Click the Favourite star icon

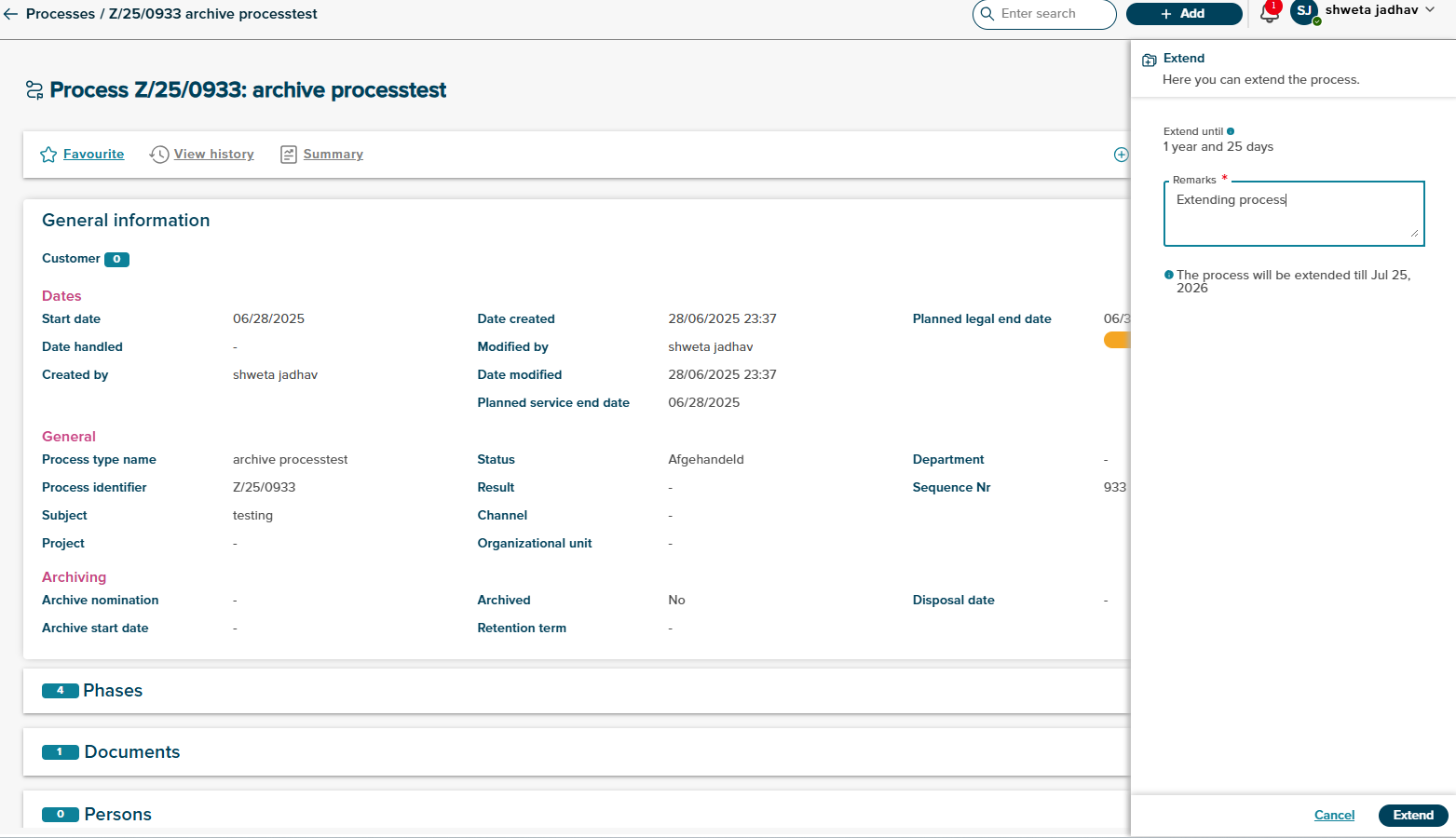48,155
